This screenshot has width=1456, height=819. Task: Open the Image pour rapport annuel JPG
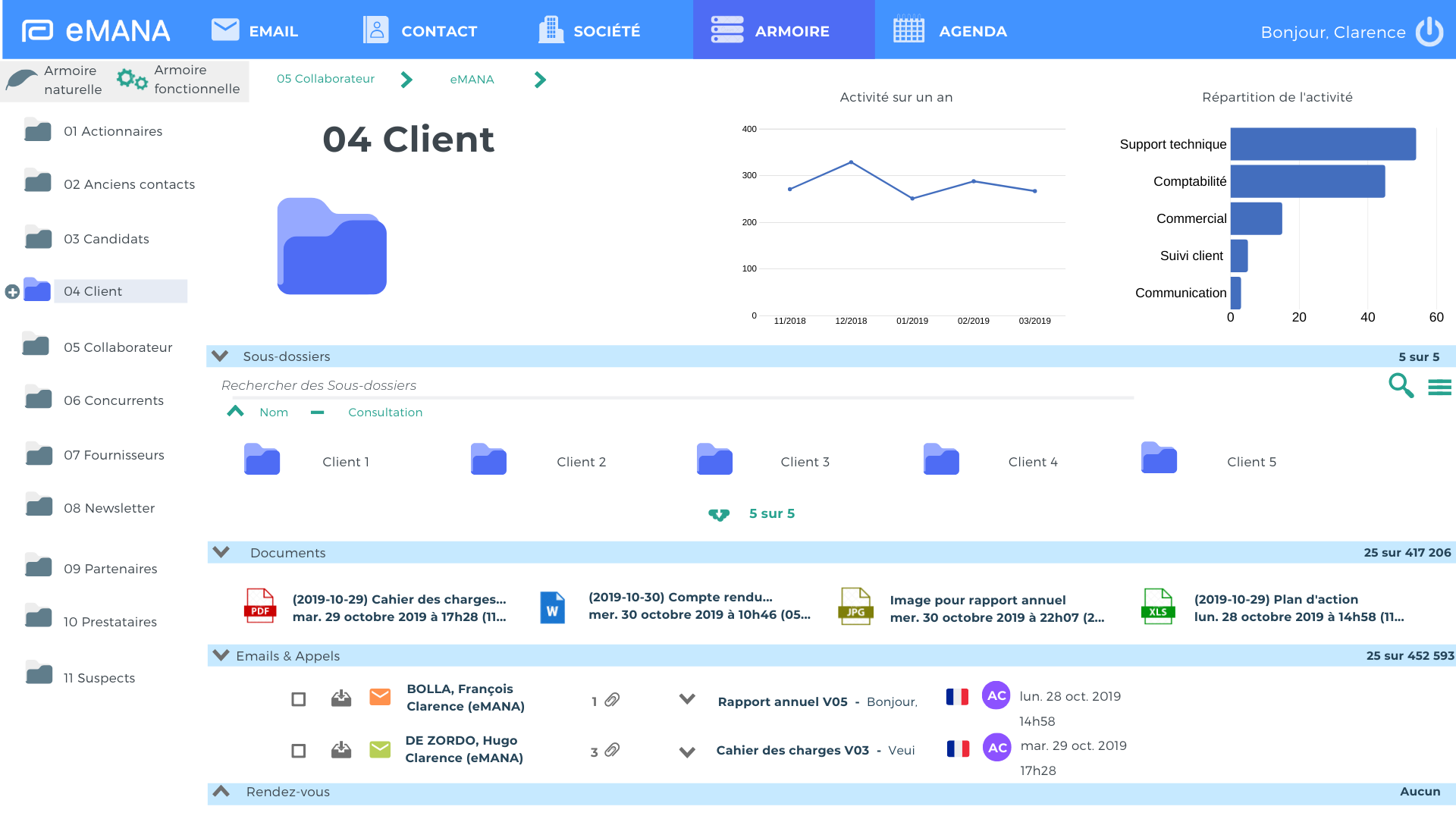(x=855, y=606)
